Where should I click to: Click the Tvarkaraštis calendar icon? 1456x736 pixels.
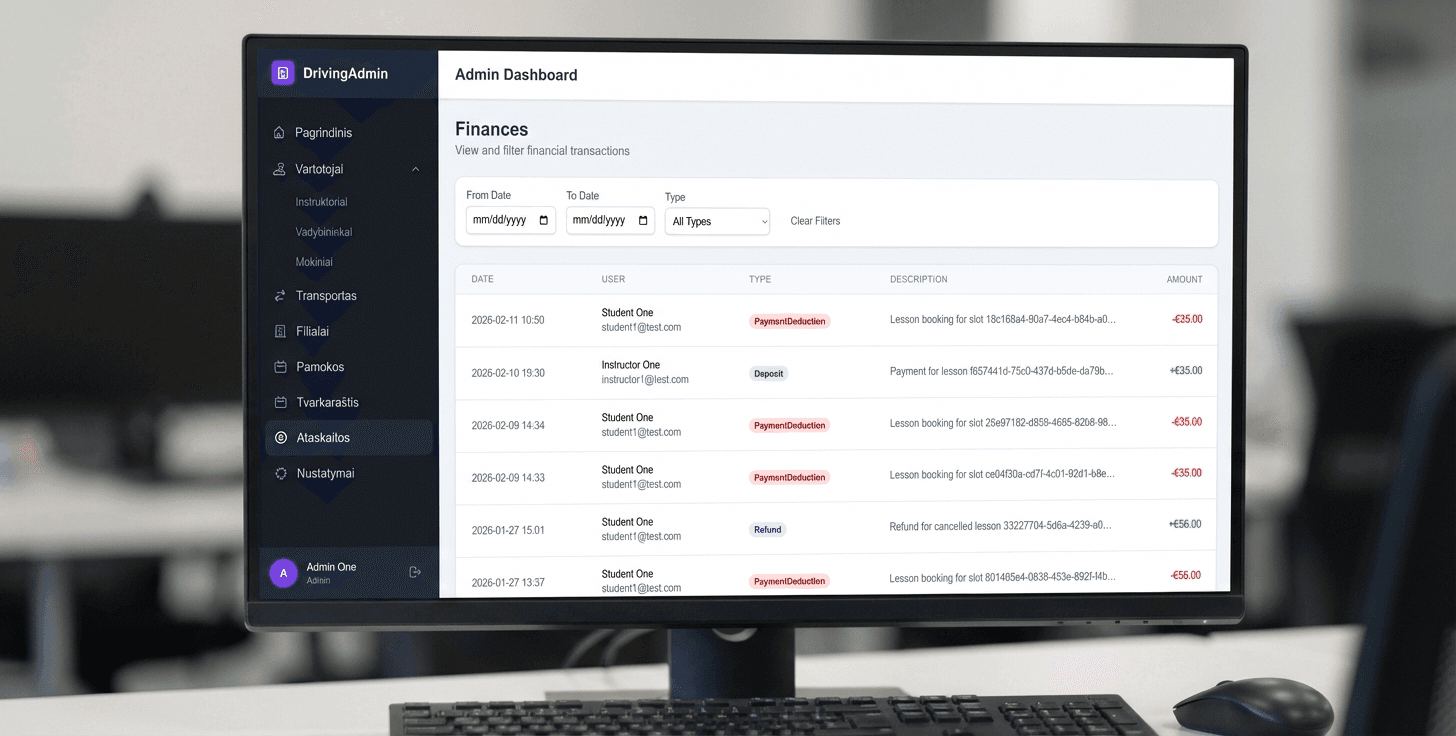tap(280, 402)
